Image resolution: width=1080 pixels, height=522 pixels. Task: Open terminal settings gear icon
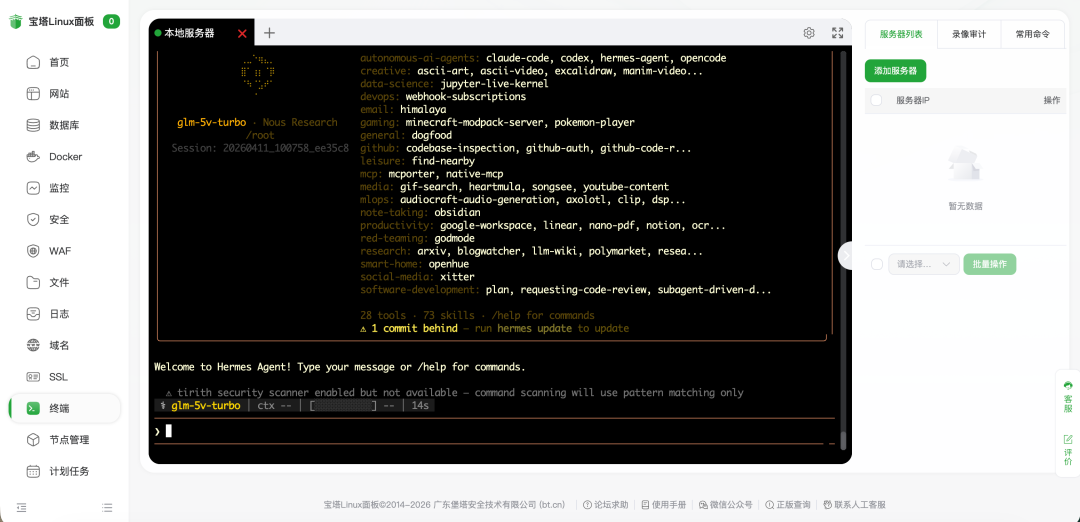click(809, 33)
